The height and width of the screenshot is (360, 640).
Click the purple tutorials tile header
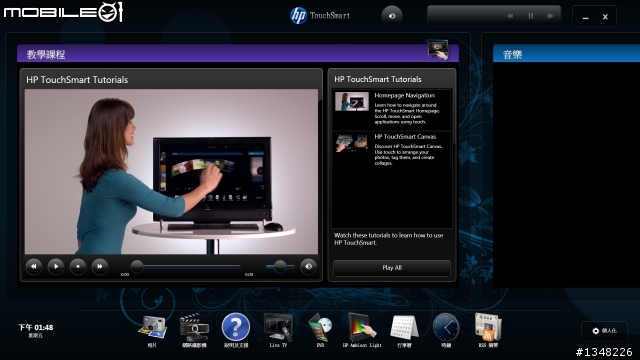pyautogui.click(x=238, y=54)
